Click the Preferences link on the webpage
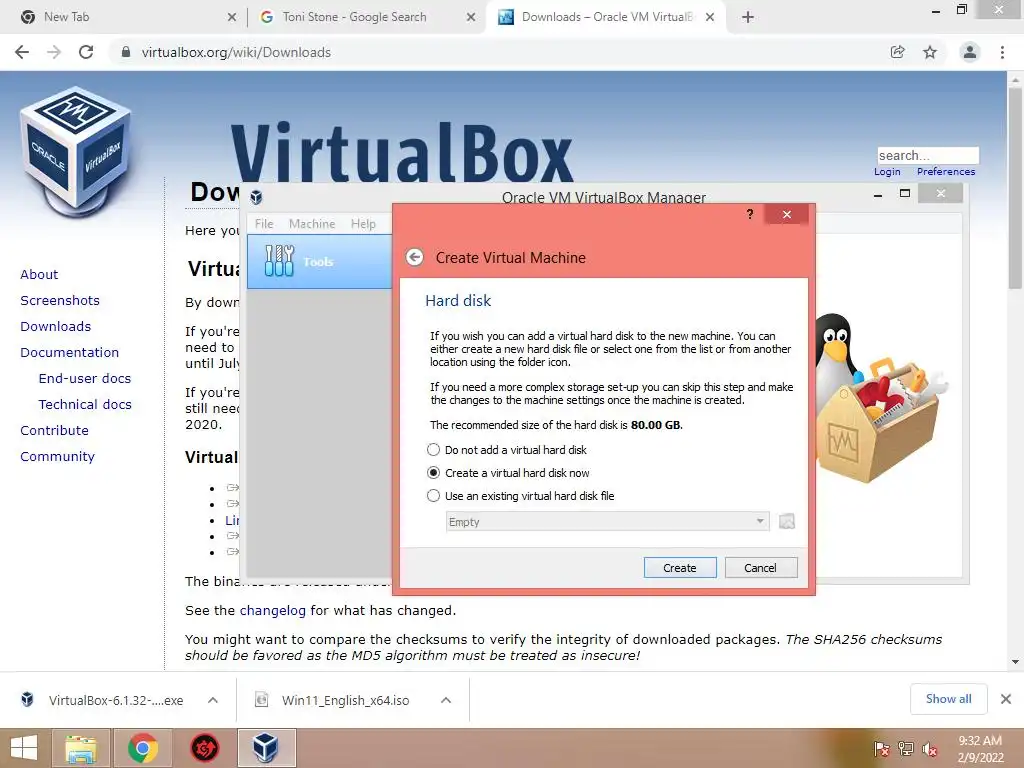This screenshot has width=1024, height=768. click(x=946, y=172)
